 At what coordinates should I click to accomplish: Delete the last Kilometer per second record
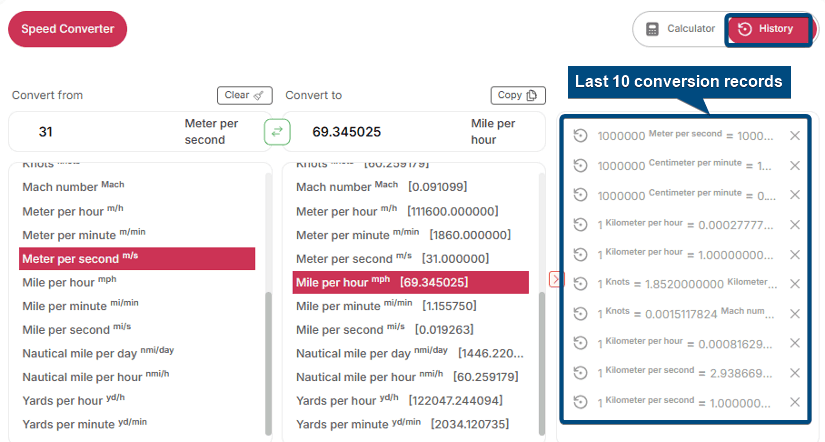tap(795, 401)
